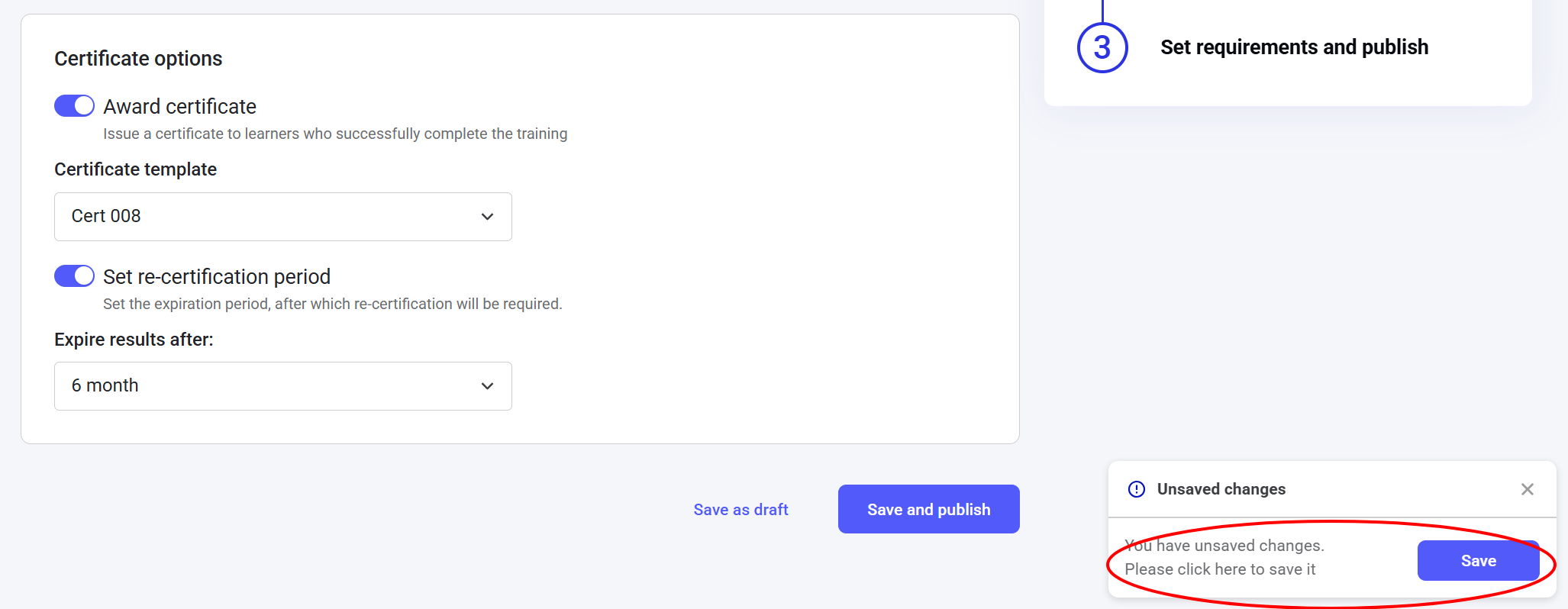Click the chevron beside 6 month
This screenshot has width=1568, height=609.
point(487,386)
